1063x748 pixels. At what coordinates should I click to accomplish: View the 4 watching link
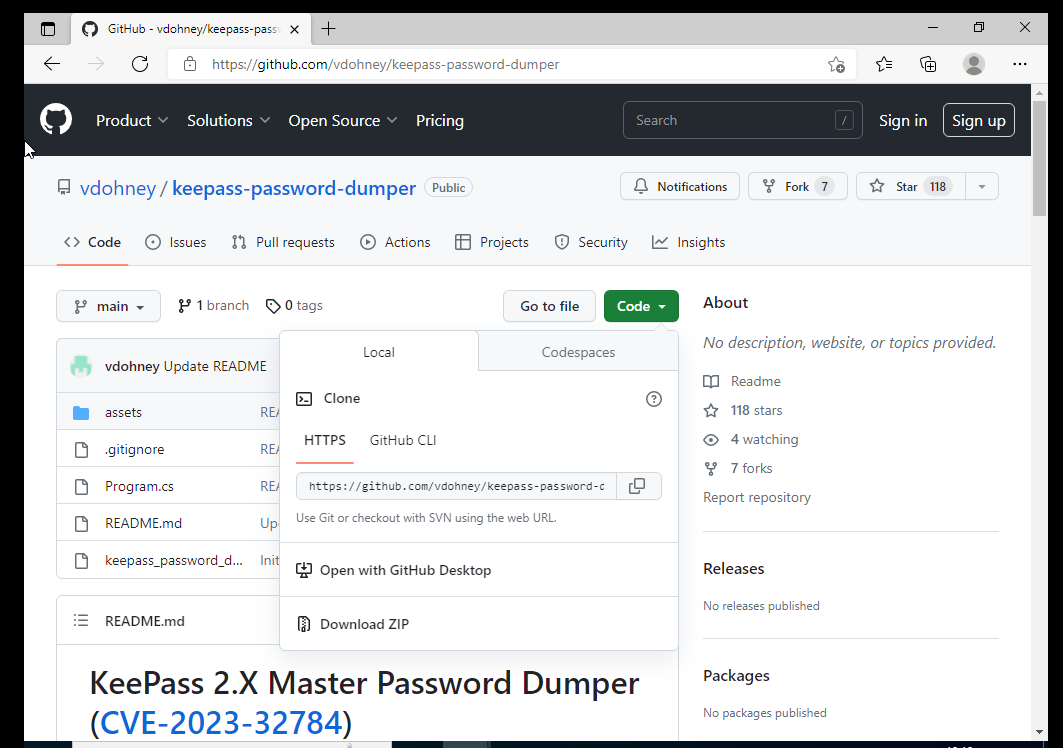pyautogui.click(x=751, y=439)
